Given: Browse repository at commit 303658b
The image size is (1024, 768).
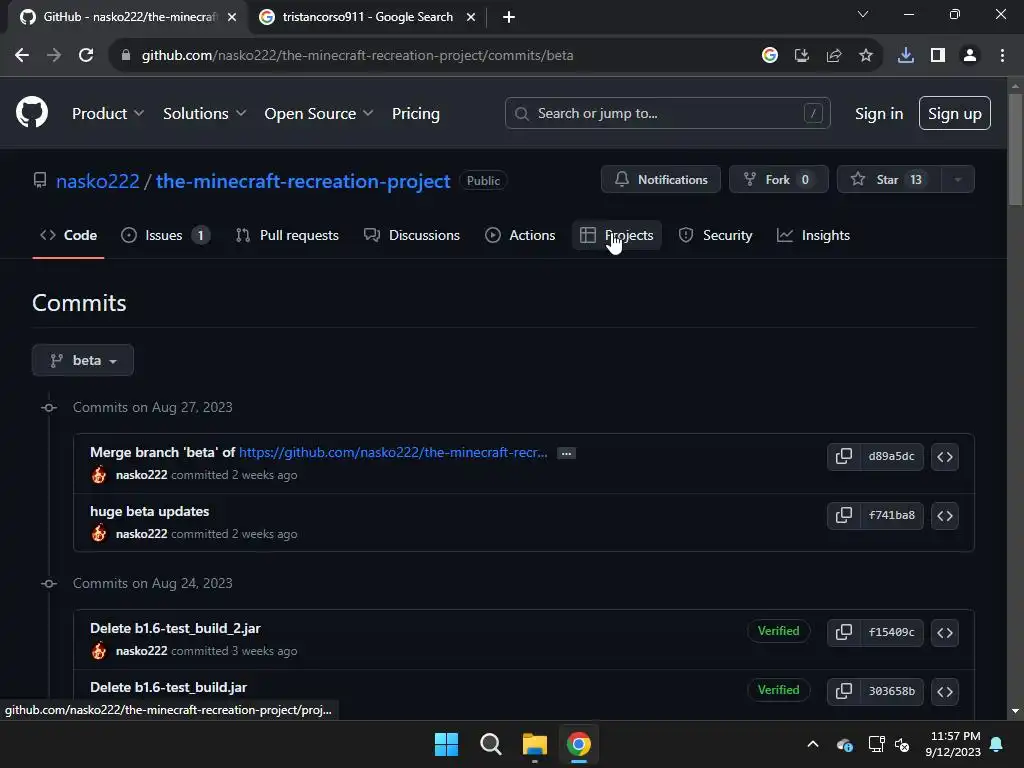Looking at the screenshot, I should coord(944,691).
